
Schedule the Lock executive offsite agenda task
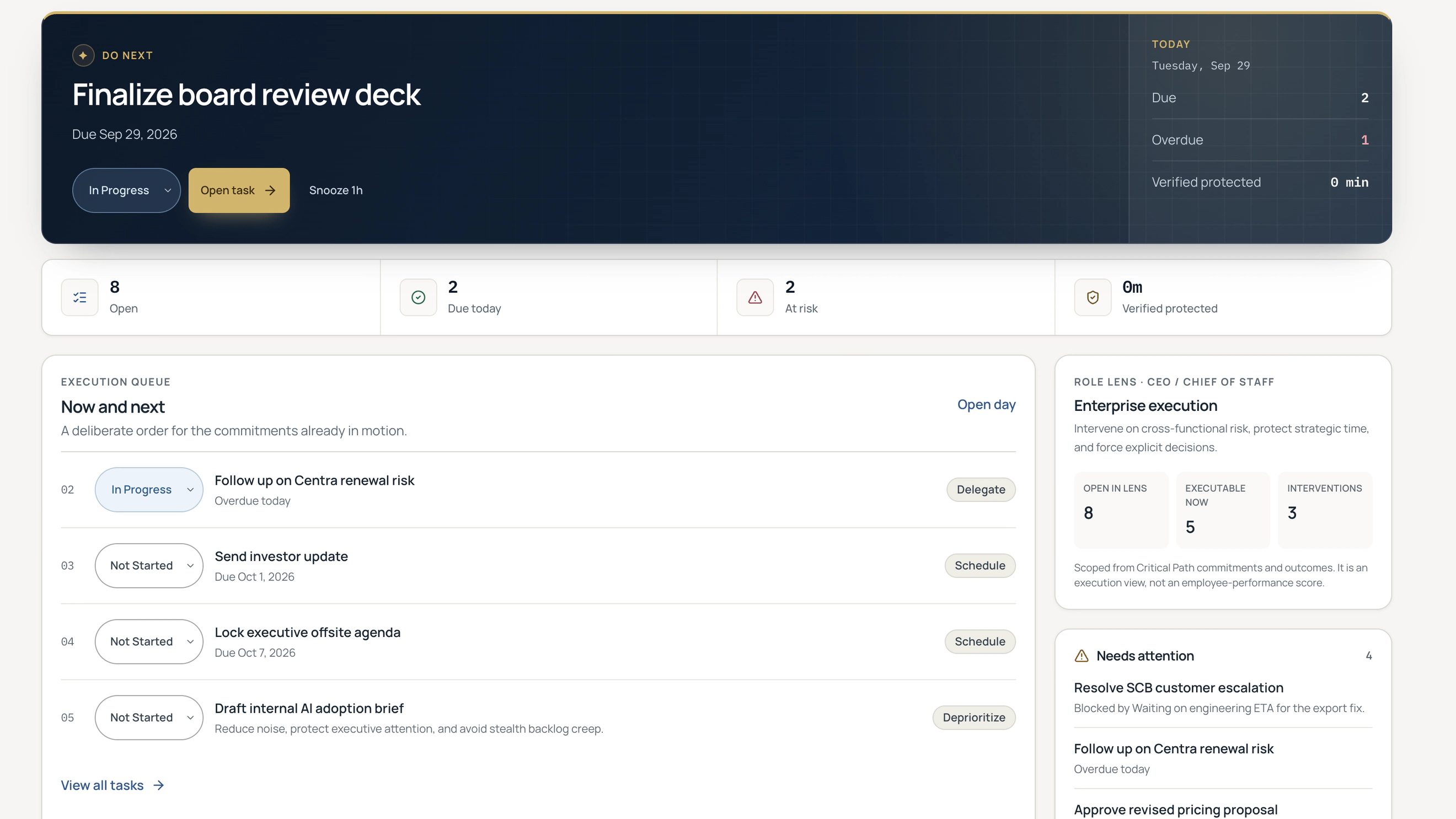coord(980,641)
